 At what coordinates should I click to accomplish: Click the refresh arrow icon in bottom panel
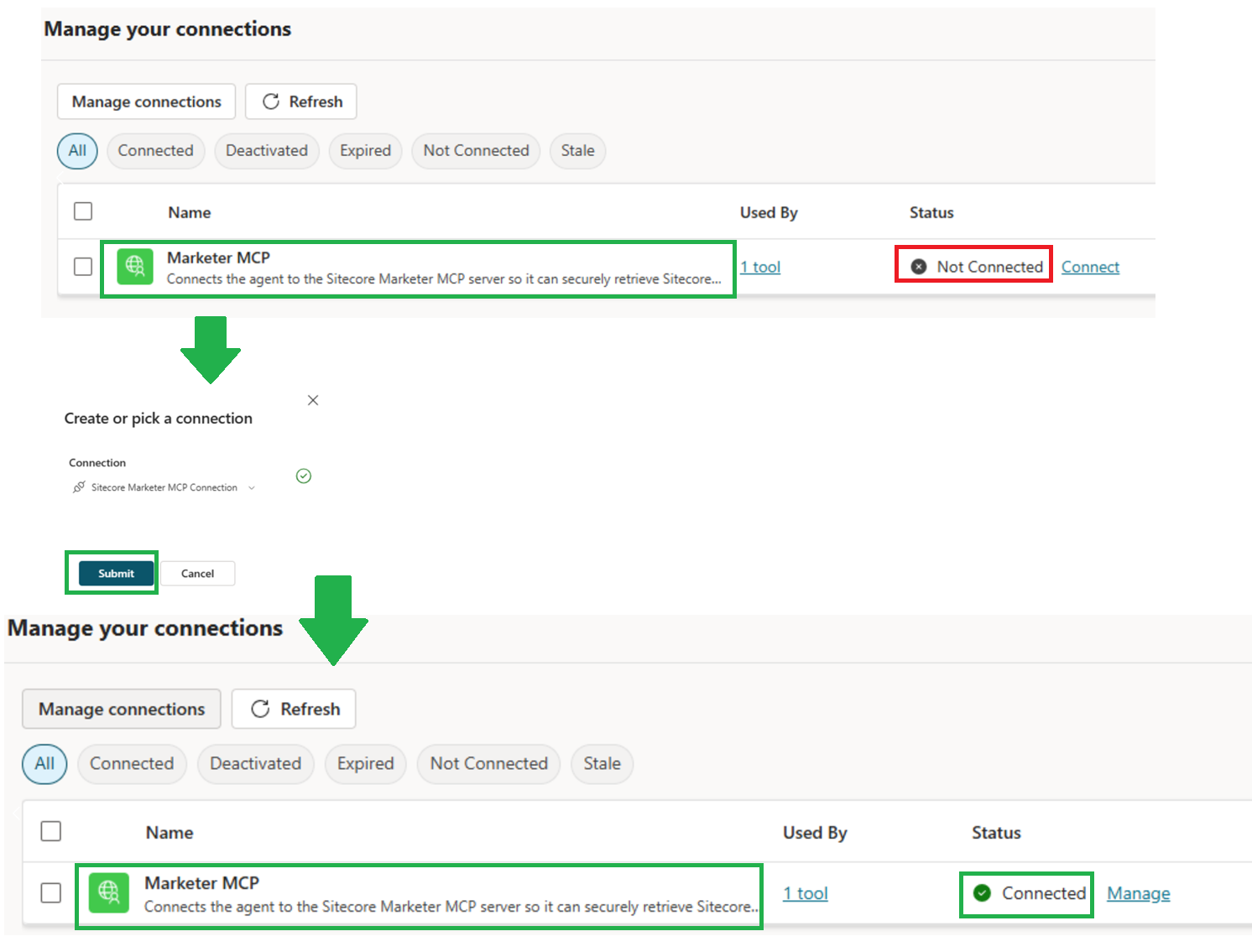pyautogui.click(x=261, y=709)
